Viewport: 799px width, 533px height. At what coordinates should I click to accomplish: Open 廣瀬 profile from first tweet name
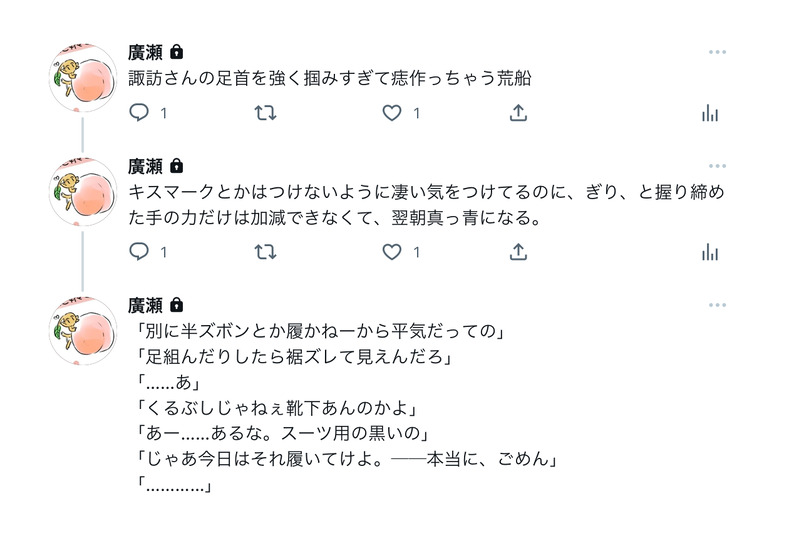click(x=146, y=52)
